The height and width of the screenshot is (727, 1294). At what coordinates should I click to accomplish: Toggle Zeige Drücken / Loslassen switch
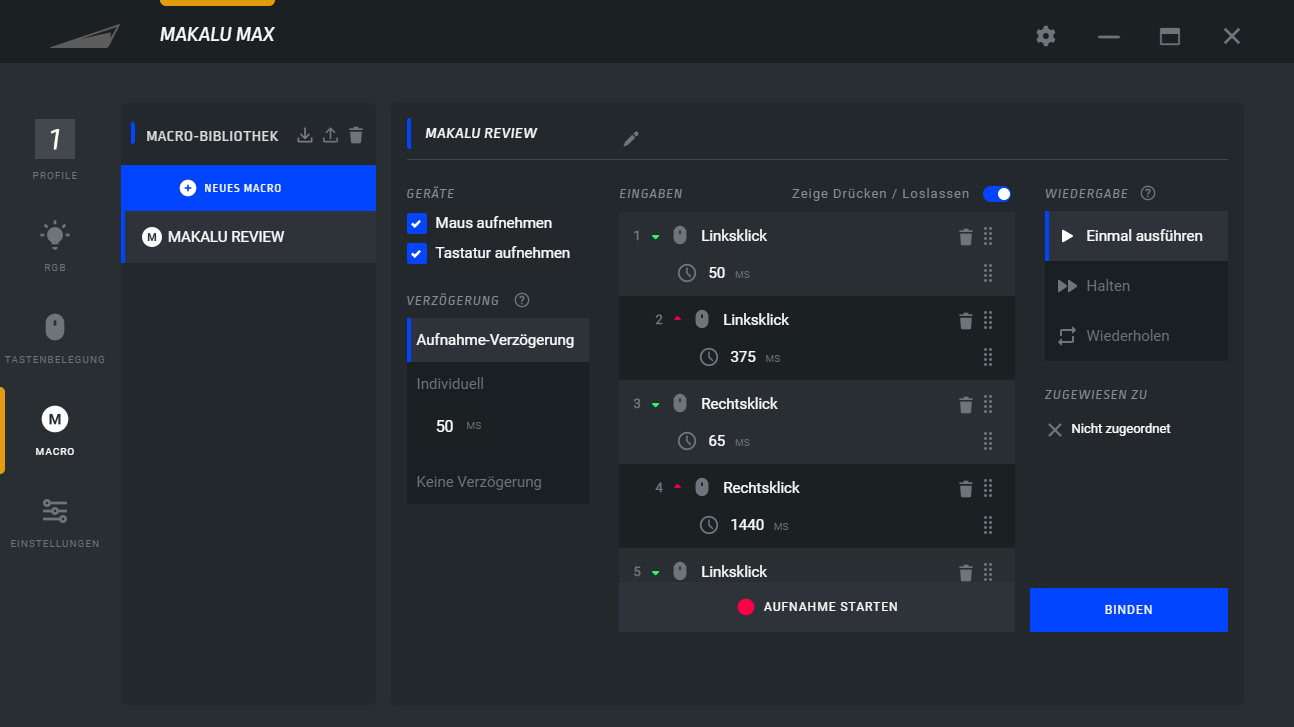tap(997, 194)
